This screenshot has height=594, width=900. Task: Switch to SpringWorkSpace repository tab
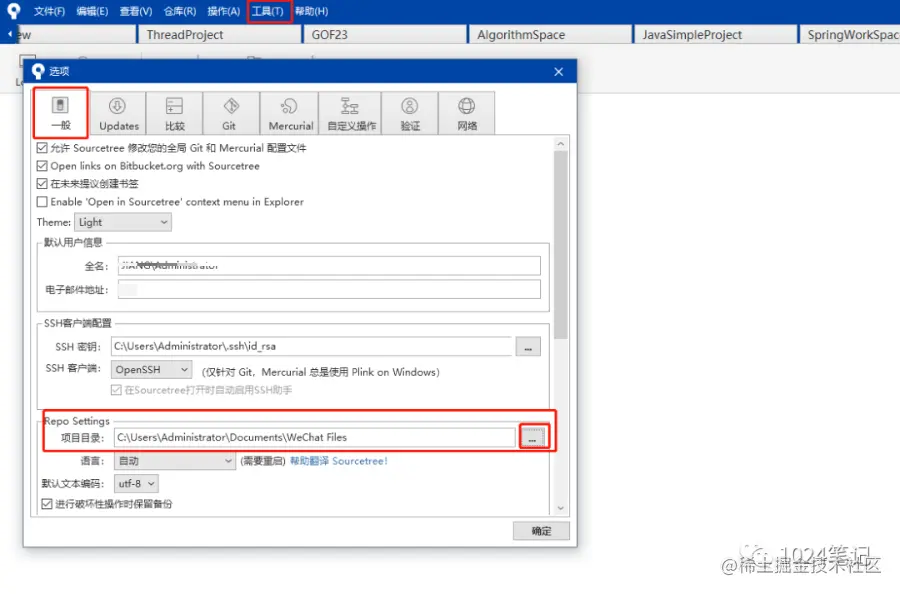(x=850, y=34)
